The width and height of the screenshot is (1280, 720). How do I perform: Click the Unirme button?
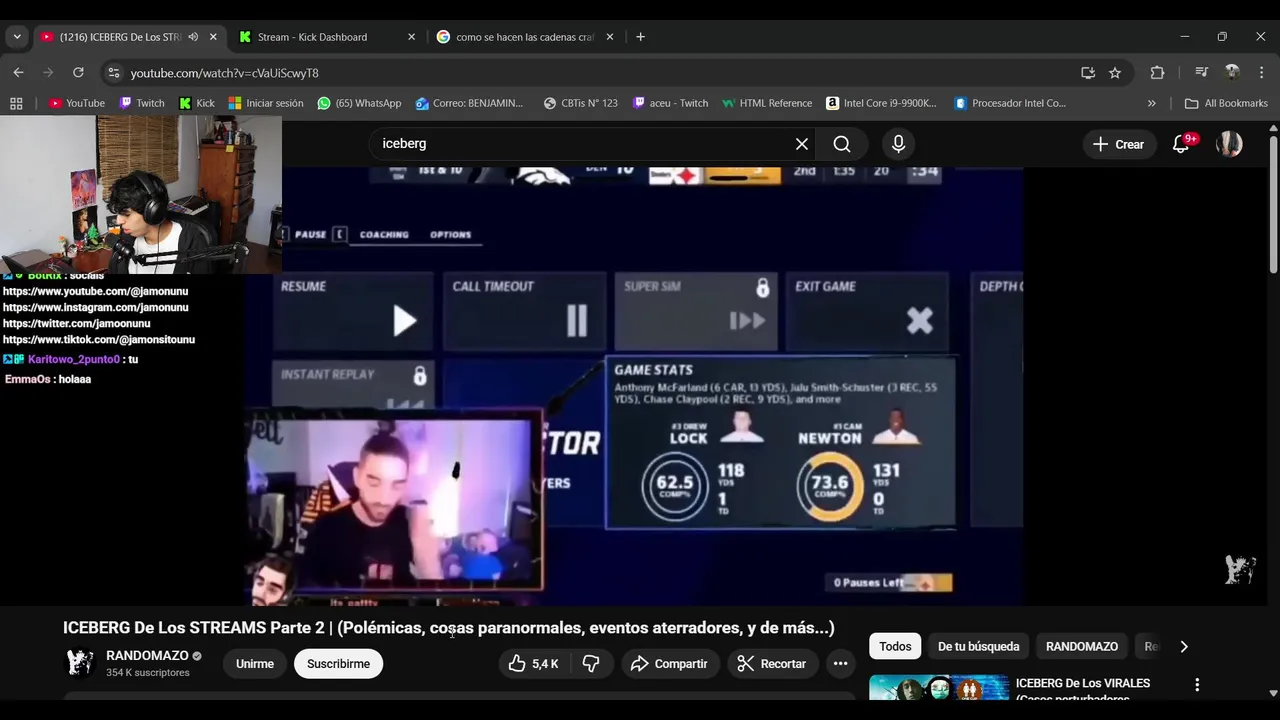click(255, 663)
